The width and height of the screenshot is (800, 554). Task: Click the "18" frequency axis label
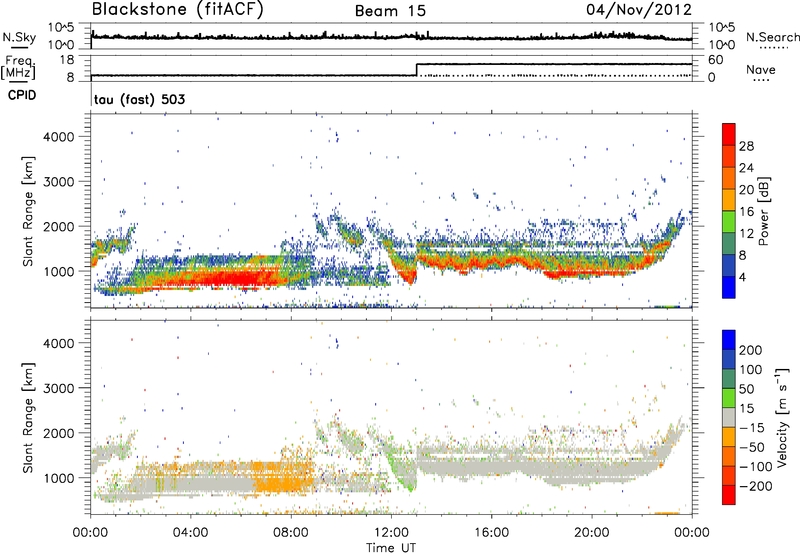67,60
